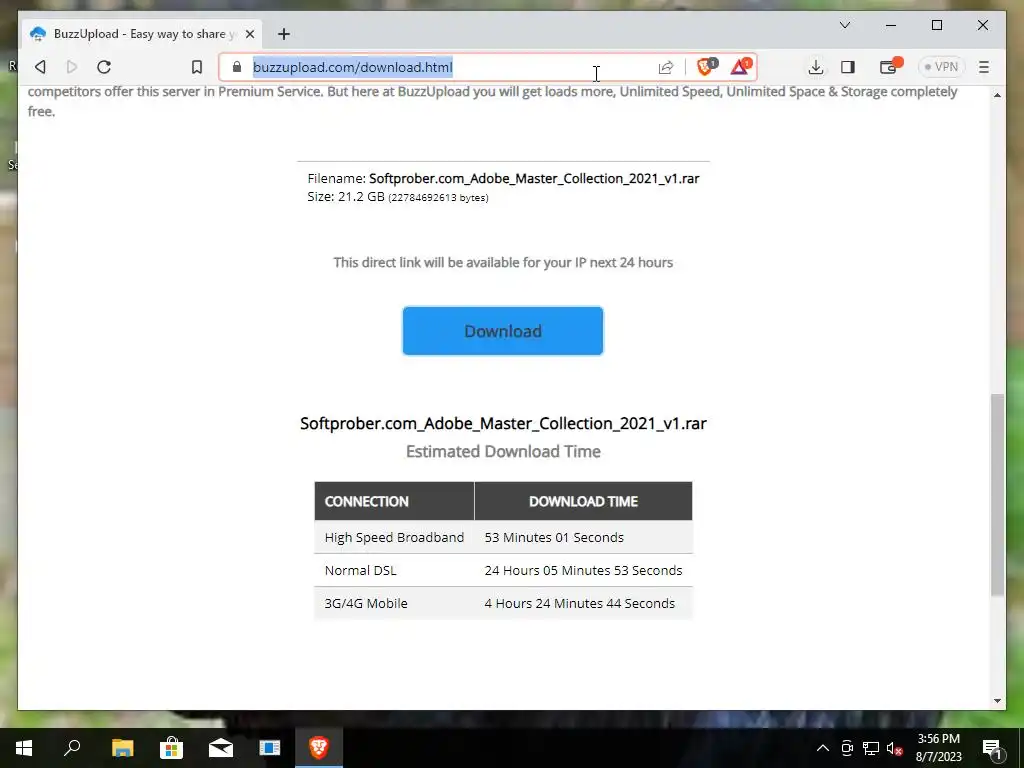Select the filename text after Filename label
The image size is (1024, 768).
pos(534,178)
